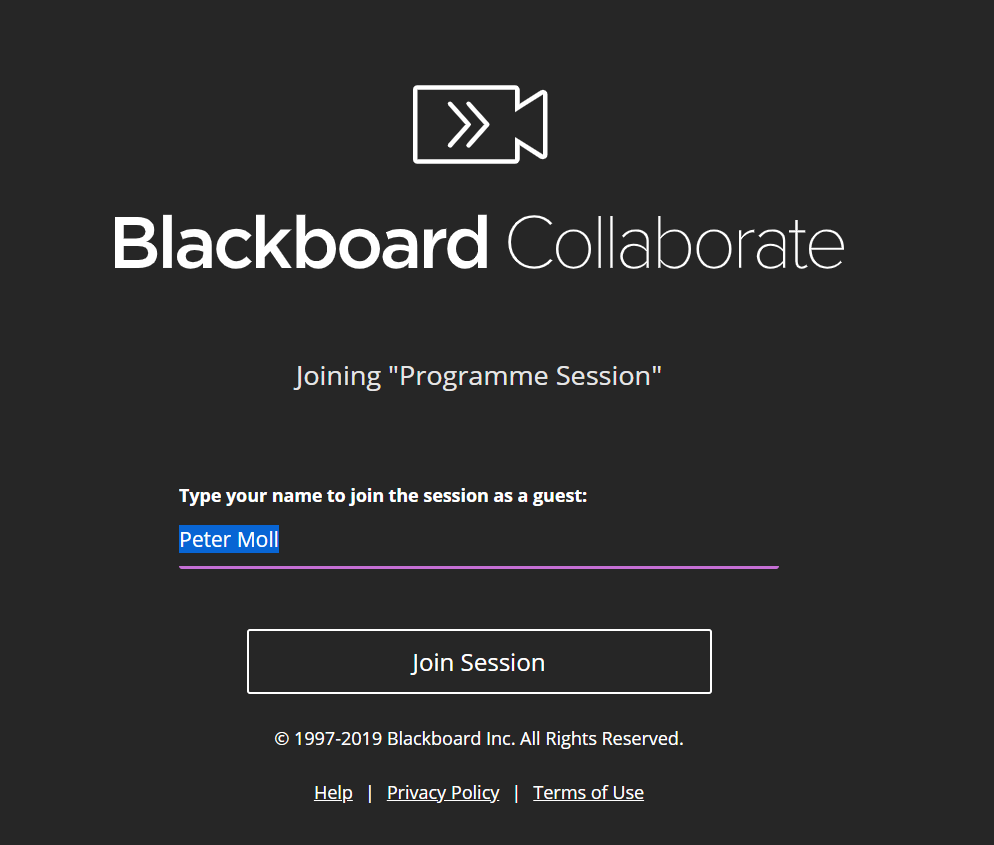Open the Privacy Policy link
This screenshot has width=994, height=845.
tap(443, 793)
